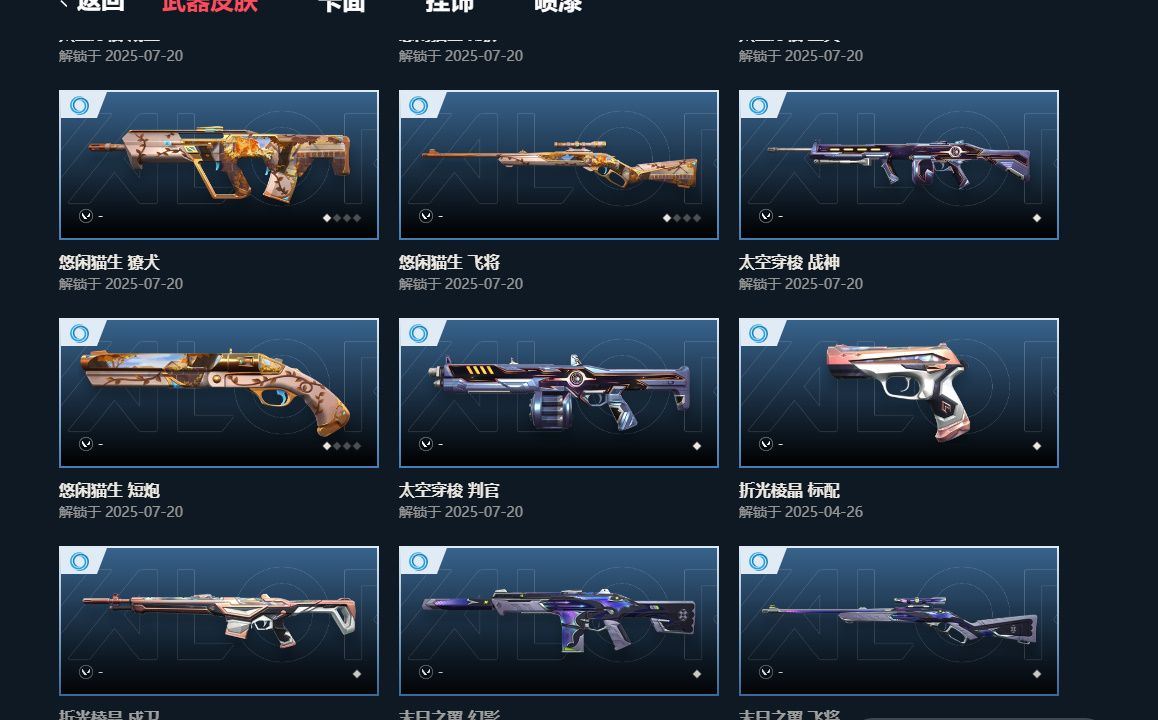The height and width of the screenshot is (720, 1158).
Task: Open the 太空穿梭 战神 skin card
Action: click(x=899, y=165)
